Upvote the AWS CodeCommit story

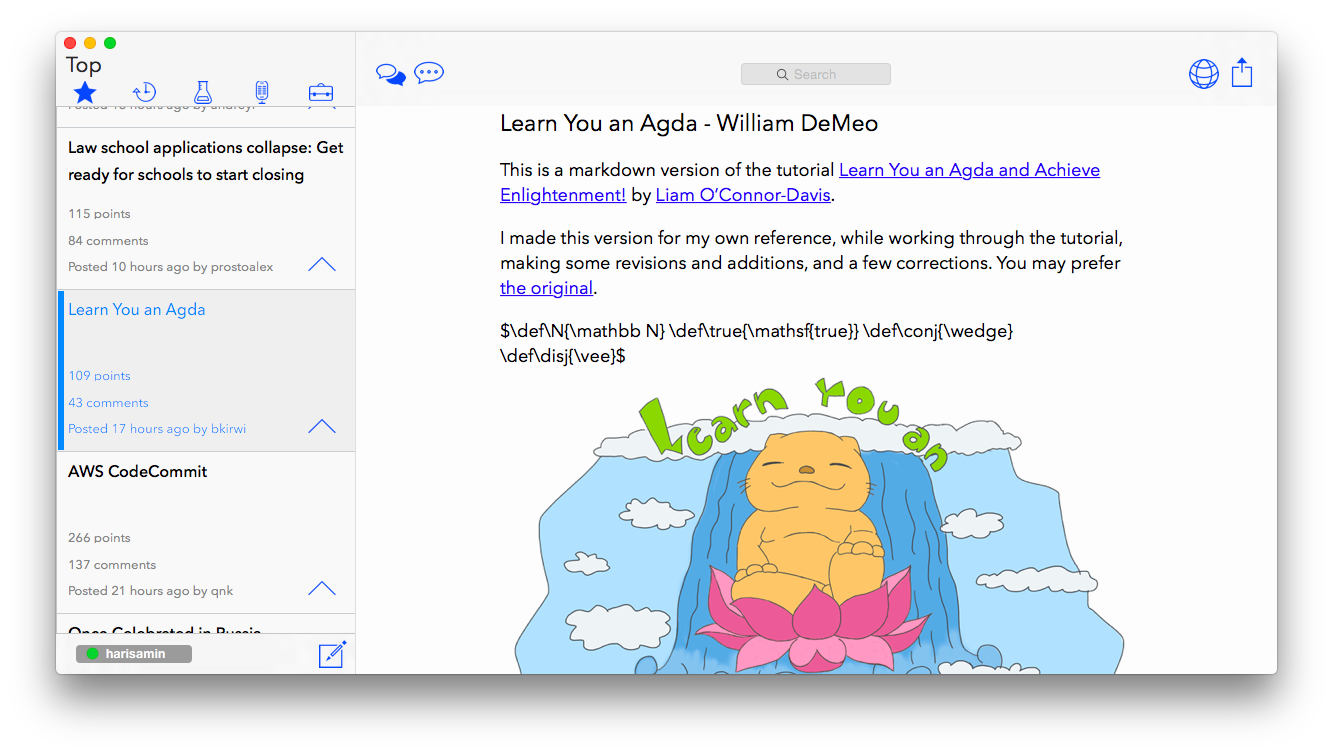[x=321, y=588]
